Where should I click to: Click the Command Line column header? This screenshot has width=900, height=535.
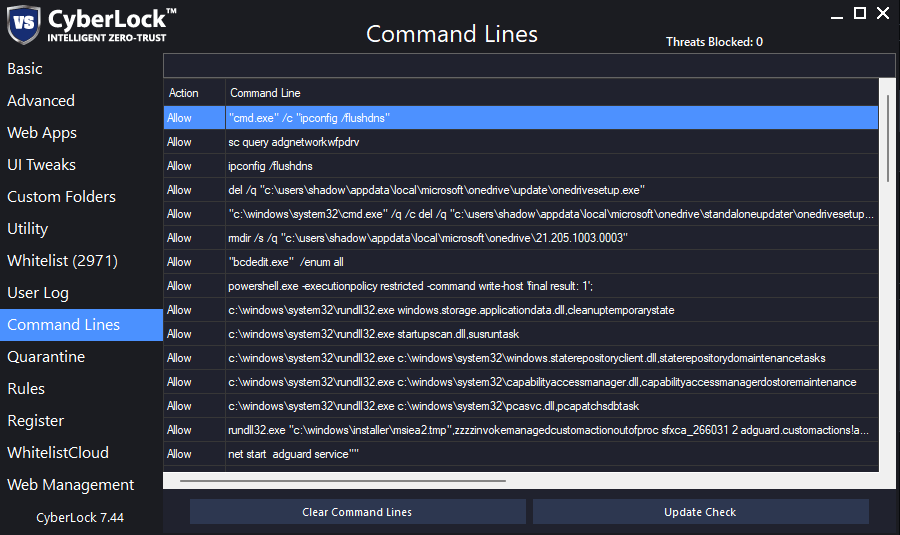[x=265, y=93]
